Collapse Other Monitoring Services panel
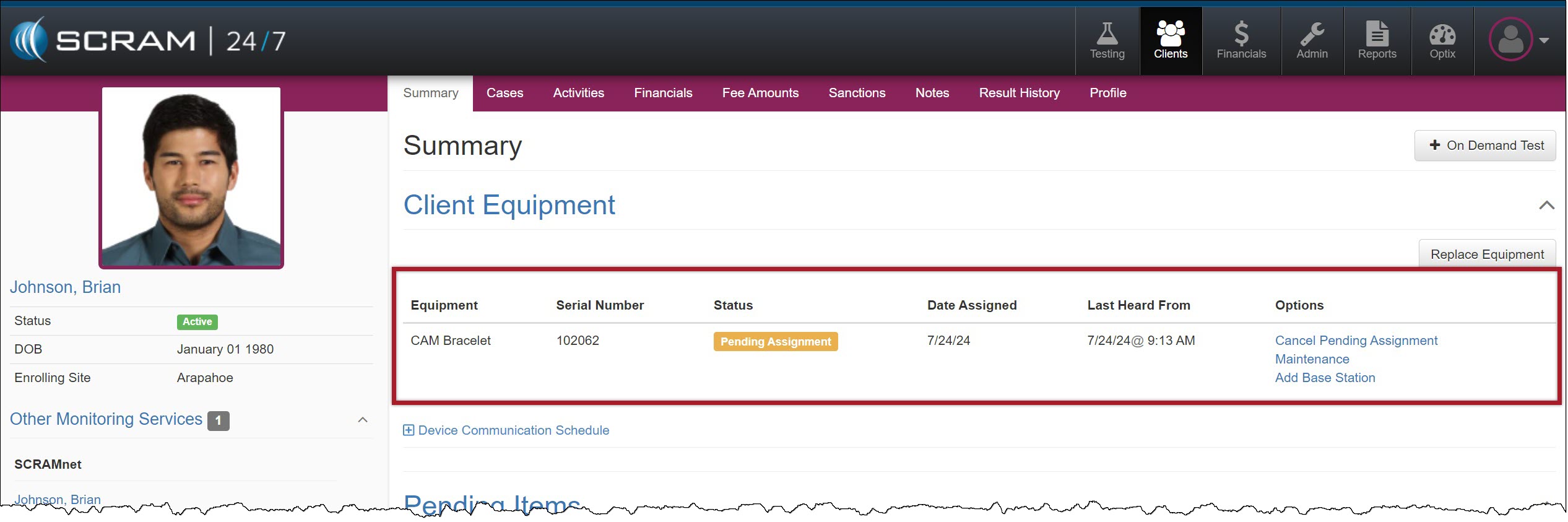Screen dimensions: 1568x522 (363, 420)
